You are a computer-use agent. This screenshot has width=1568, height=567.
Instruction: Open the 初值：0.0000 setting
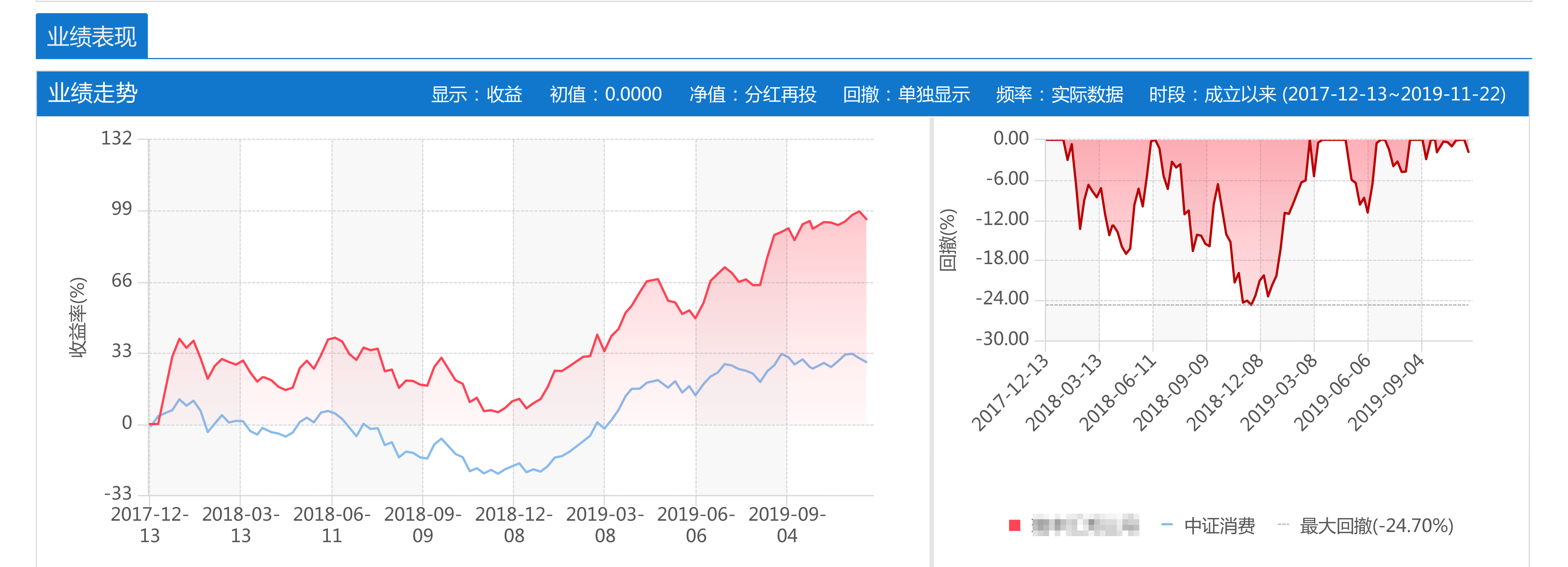point(606,94)
